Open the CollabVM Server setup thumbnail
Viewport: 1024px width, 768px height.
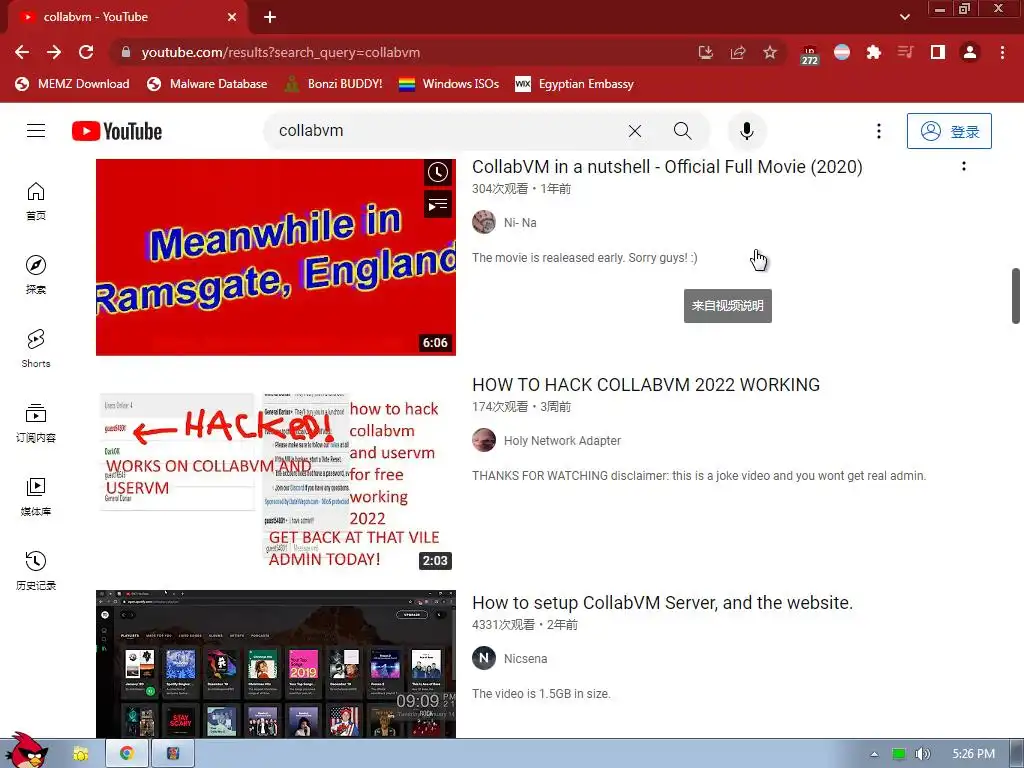click(x=276, y=664)
